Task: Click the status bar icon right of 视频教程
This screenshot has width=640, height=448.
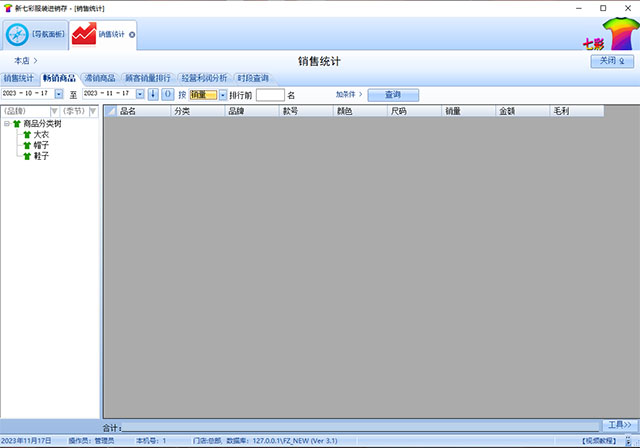Action: pos(628,441)
